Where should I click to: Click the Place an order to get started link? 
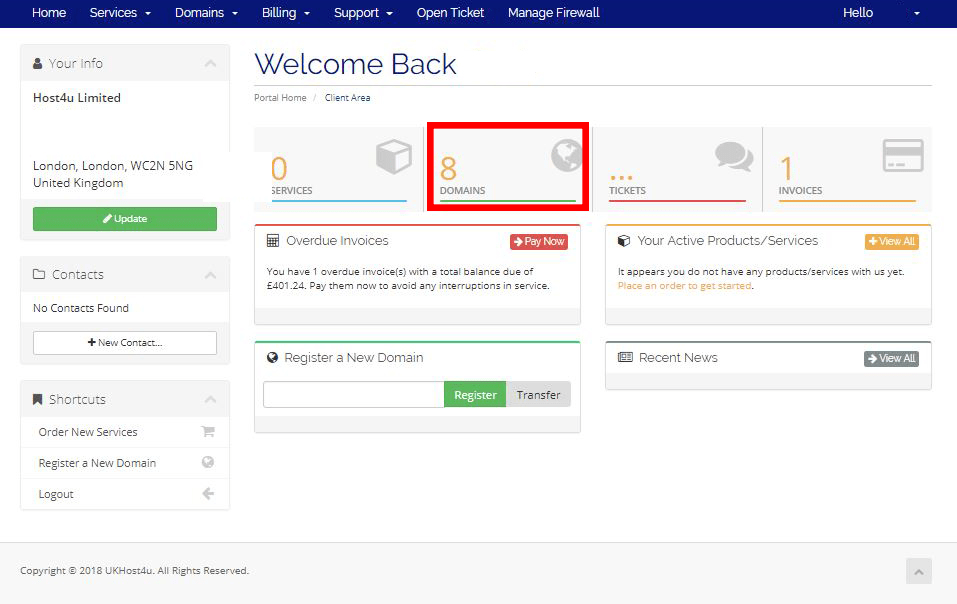(684, 286)
